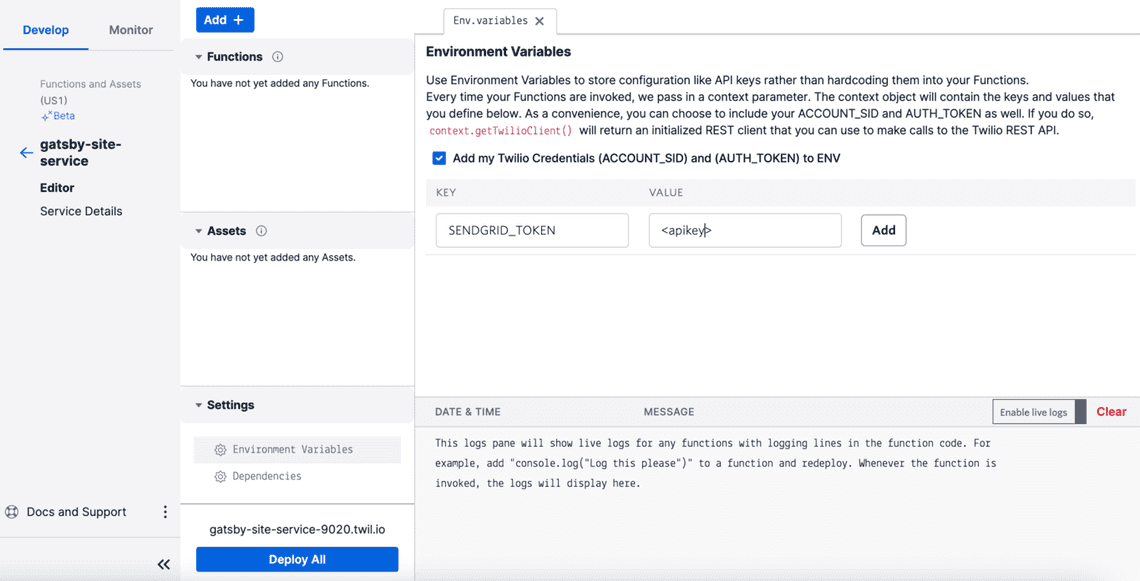
Task: Clear the logs pane
Action: (x=1111, y=412)
